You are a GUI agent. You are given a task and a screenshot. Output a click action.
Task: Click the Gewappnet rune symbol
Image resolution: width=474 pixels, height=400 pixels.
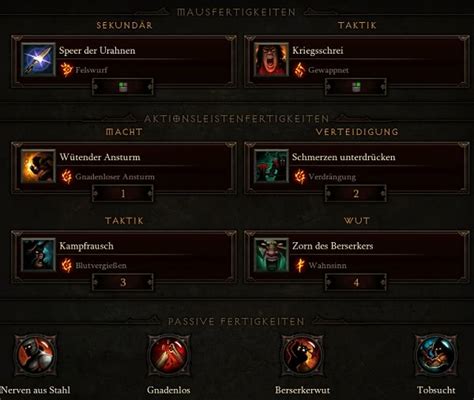pos(299,70)
